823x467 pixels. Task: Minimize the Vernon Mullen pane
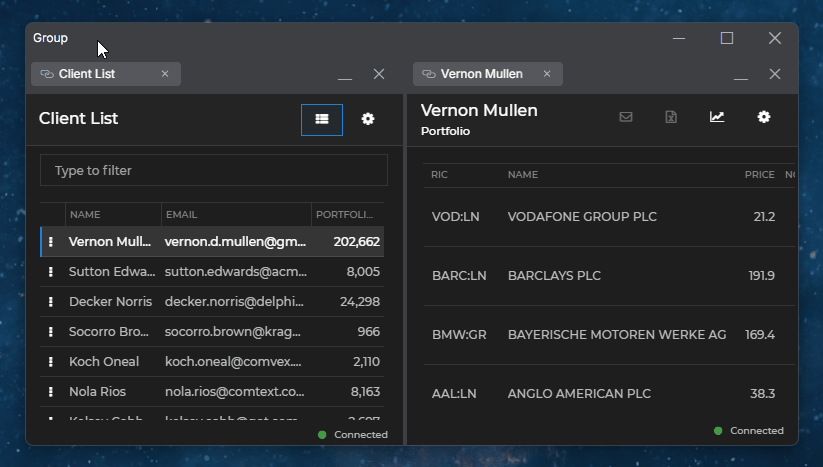coord(741,79)
